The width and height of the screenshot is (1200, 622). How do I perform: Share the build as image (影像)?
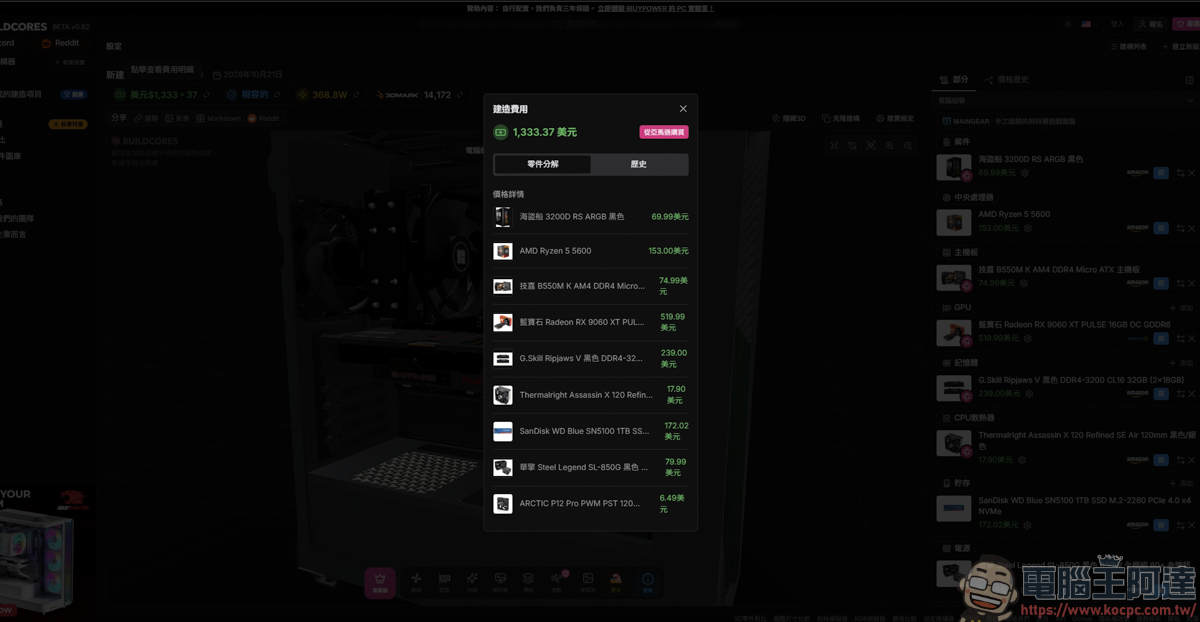pos(178,118)
